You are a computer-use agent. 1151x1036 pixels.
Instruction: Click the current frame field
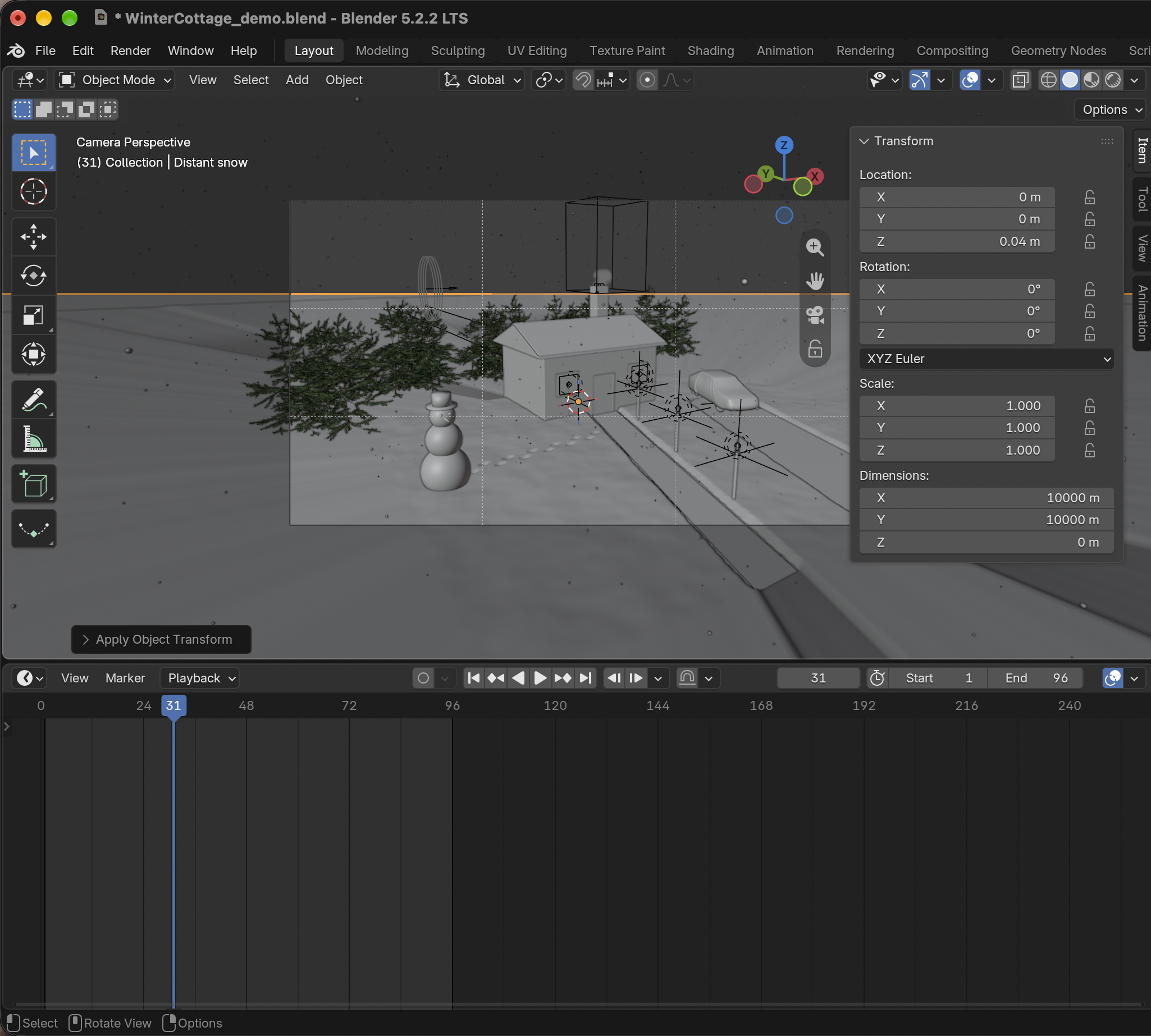(818, 678)
